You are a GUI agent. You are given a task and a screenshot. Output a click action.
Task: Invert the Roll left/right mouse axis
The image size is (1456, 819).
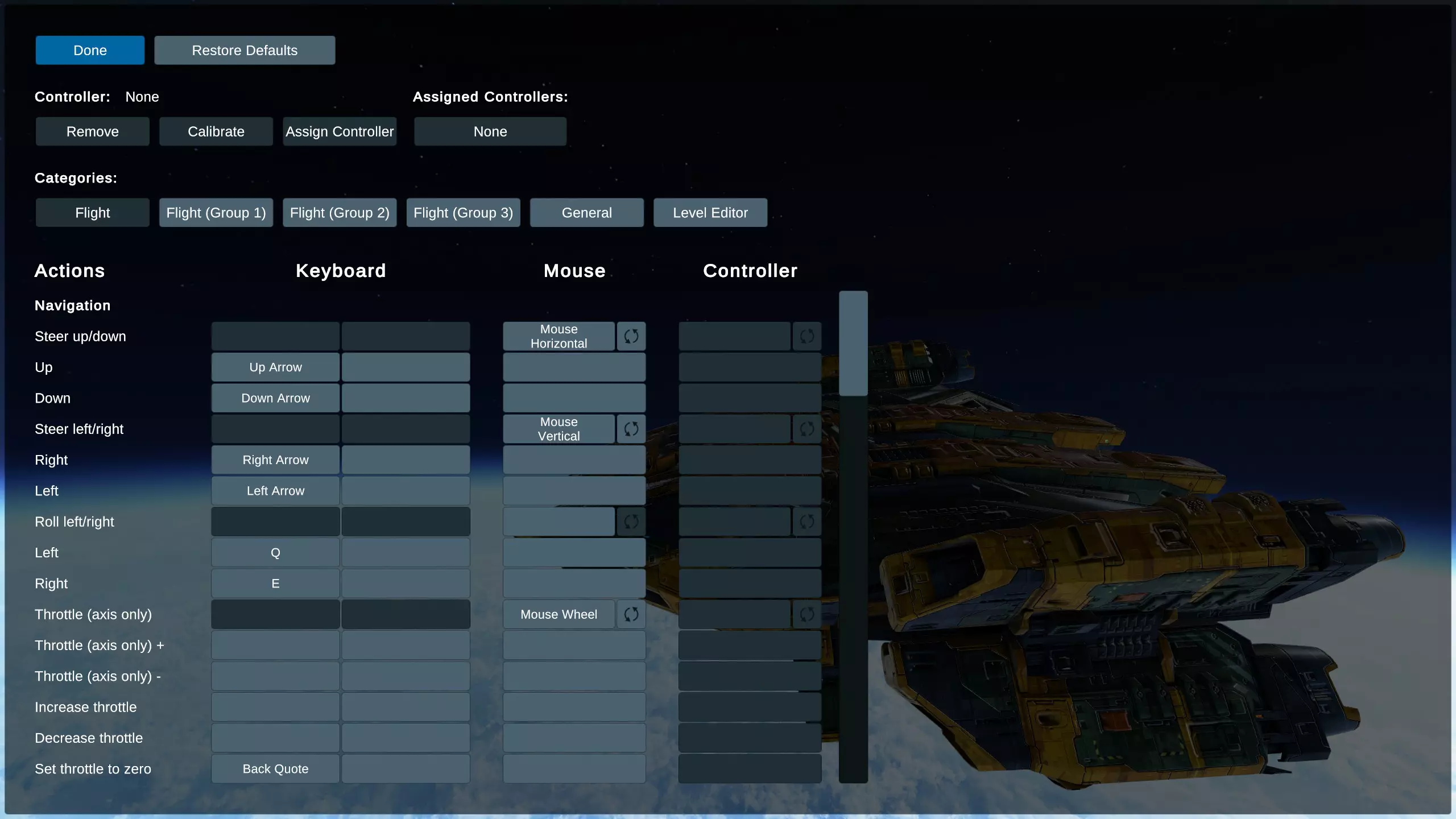click(631, 522)
